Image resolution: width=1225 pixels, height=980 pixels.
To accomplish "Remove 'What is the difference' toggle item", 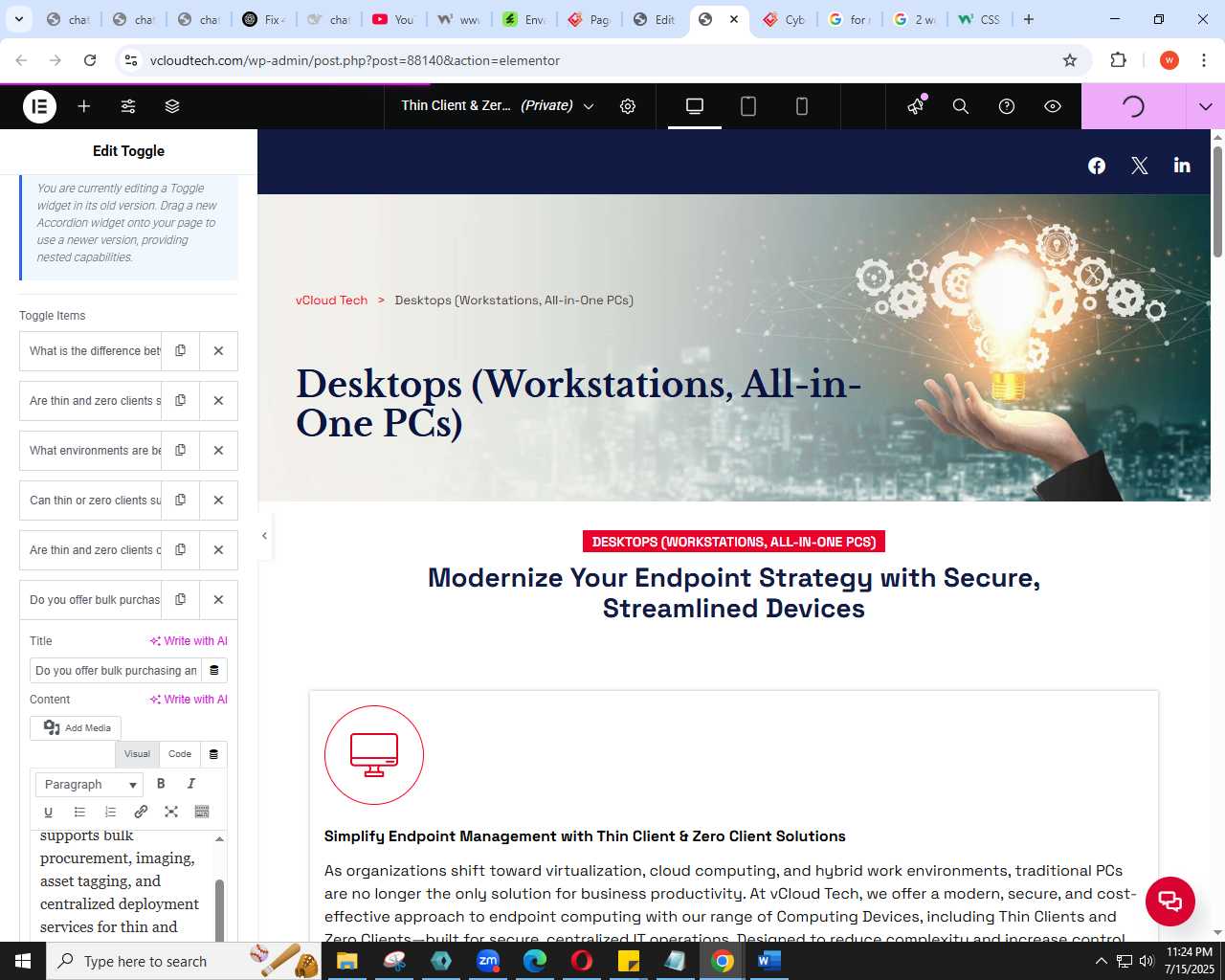I will point(218,351).
